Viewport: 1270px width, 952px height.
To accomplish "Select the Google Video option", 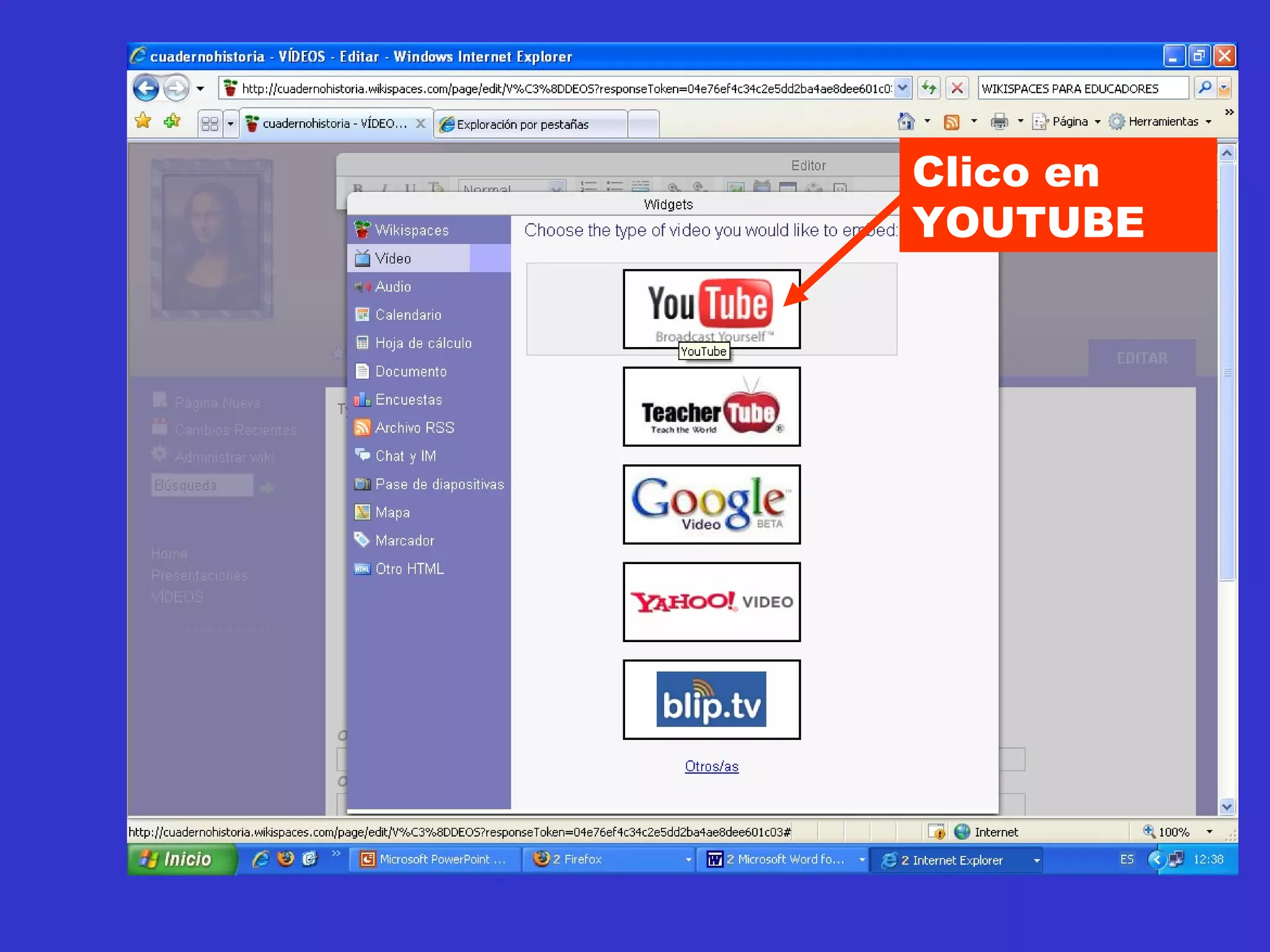I will click(x=711, y=505).
